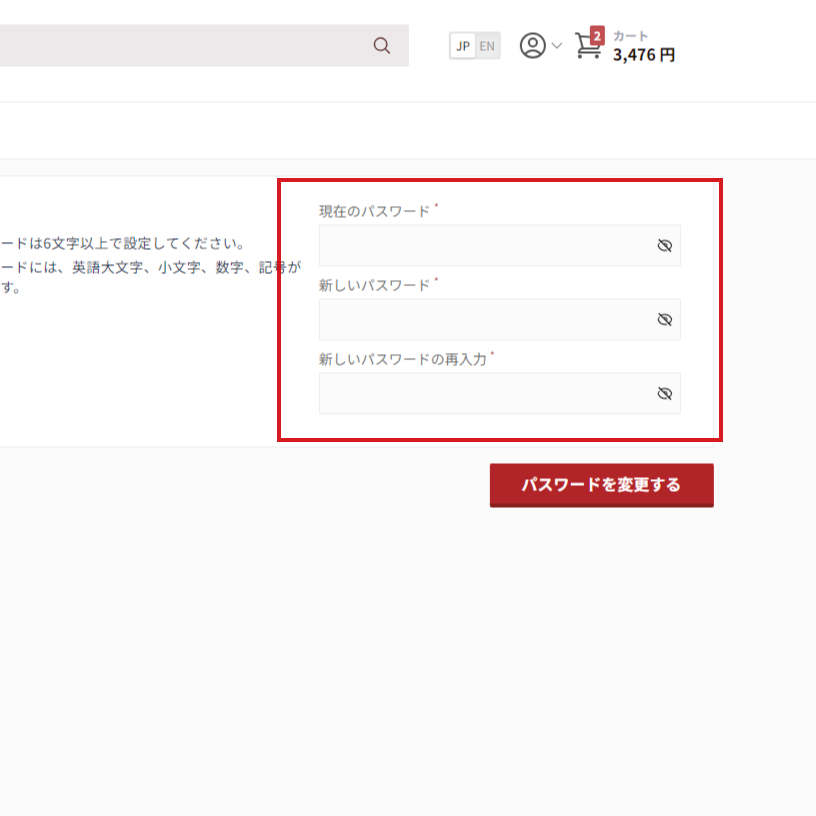Expand the account dropdown chevron
This screenshot has height=816, width=816.
click(556, 46)
